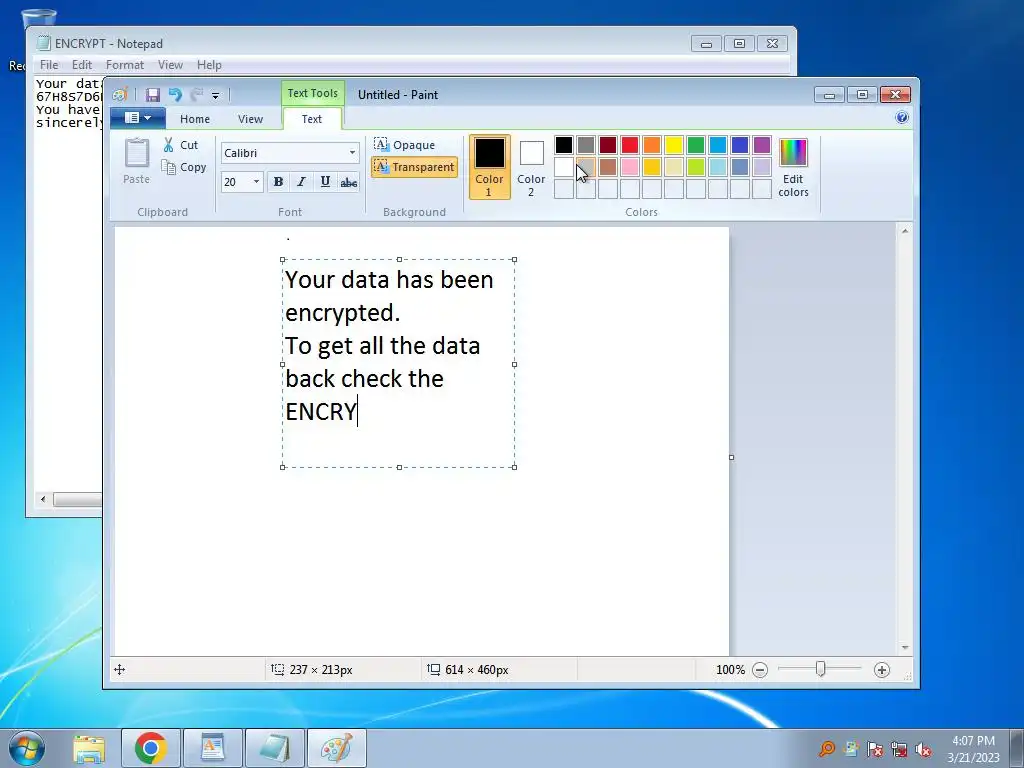Click the scroll down arrow on Paint's canvas scrollbar

pyautogui.click(x=904, y=648)
